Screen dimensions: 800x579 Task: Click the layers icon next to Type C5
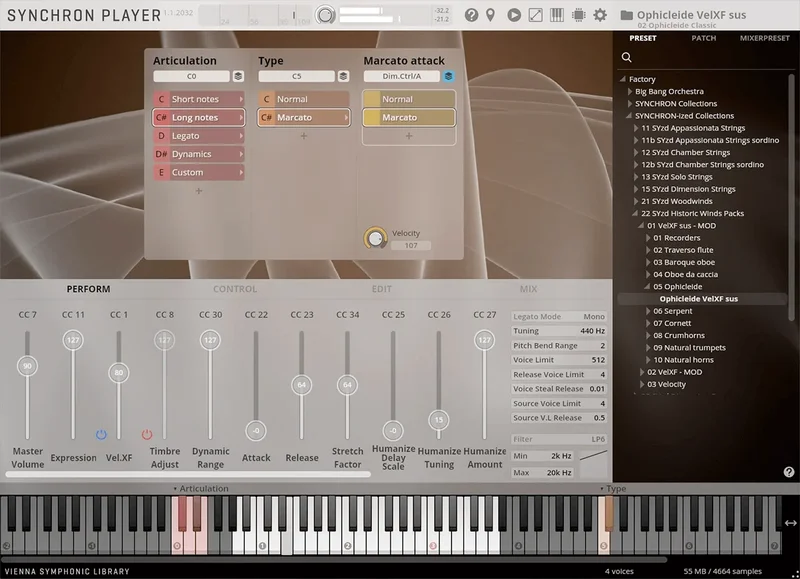point(343,76)
